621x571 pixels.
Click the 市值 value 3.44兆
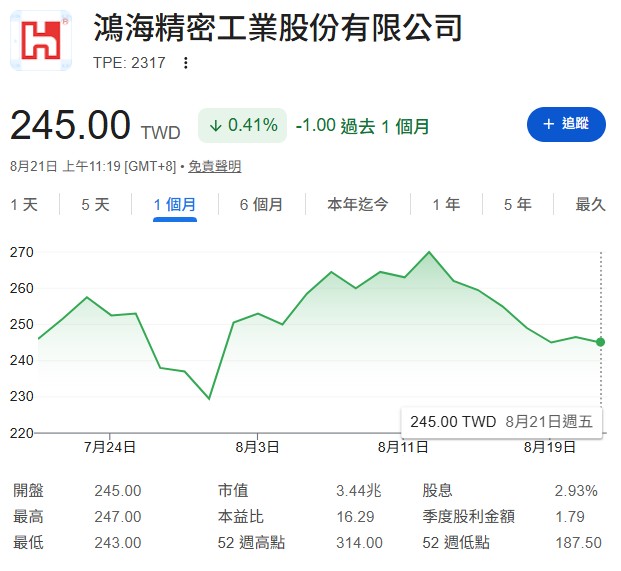click(x=359, y=491)
